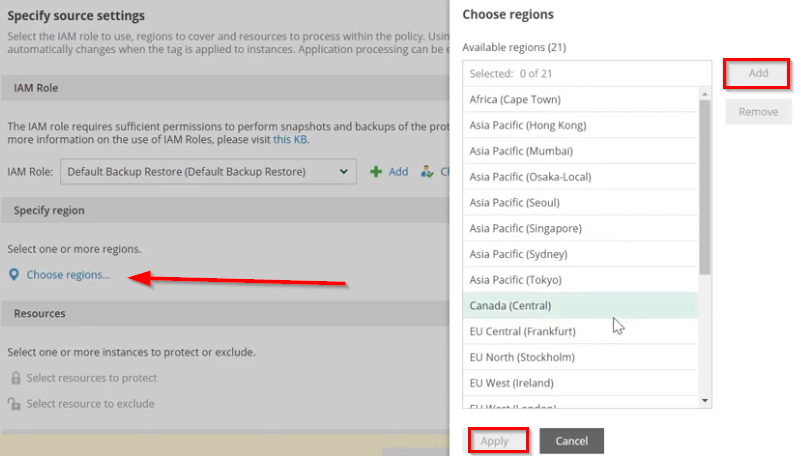Select Canada (Central) region
The image size is (795, 456).
(x=580, y=306)
